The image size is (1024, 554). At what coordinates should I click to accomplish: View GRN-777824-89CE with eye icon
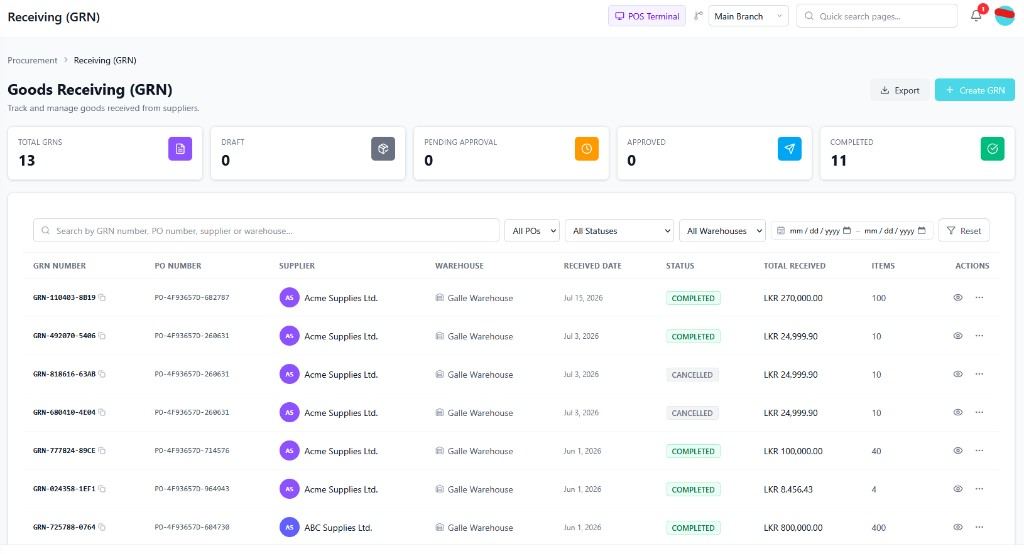(957, 451)
